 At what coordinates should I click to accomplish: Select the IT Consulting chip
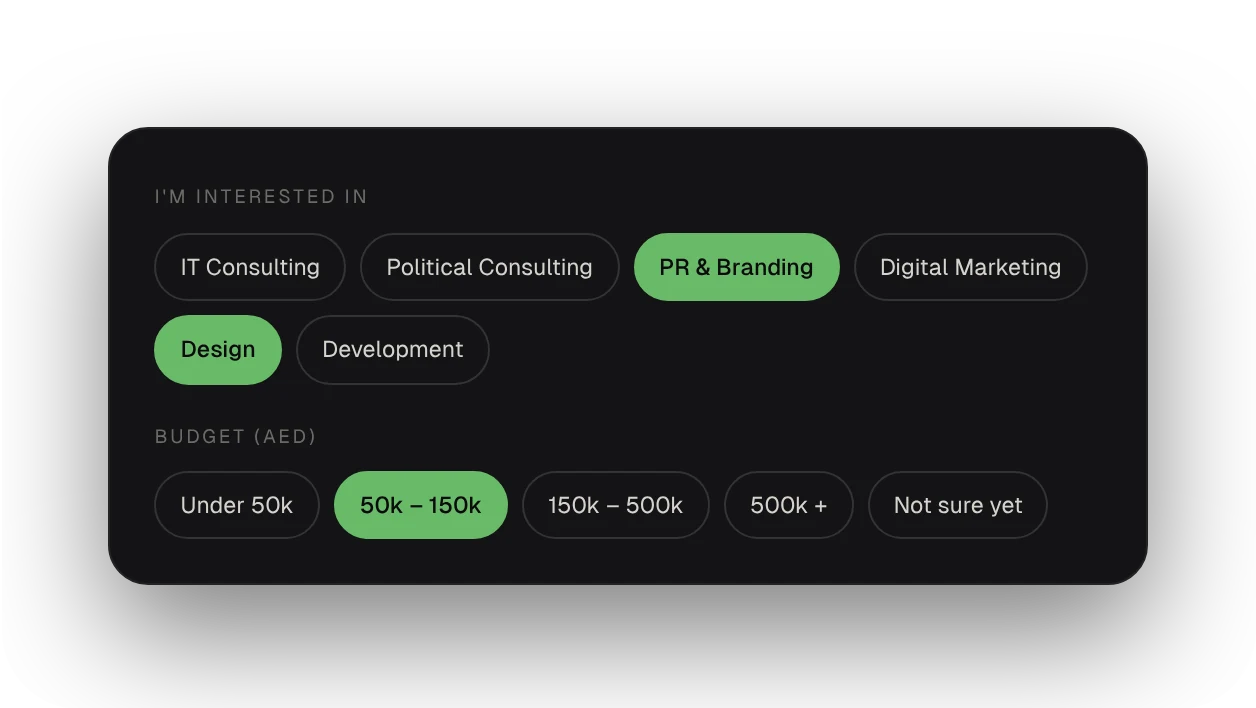tap(250, 267)
